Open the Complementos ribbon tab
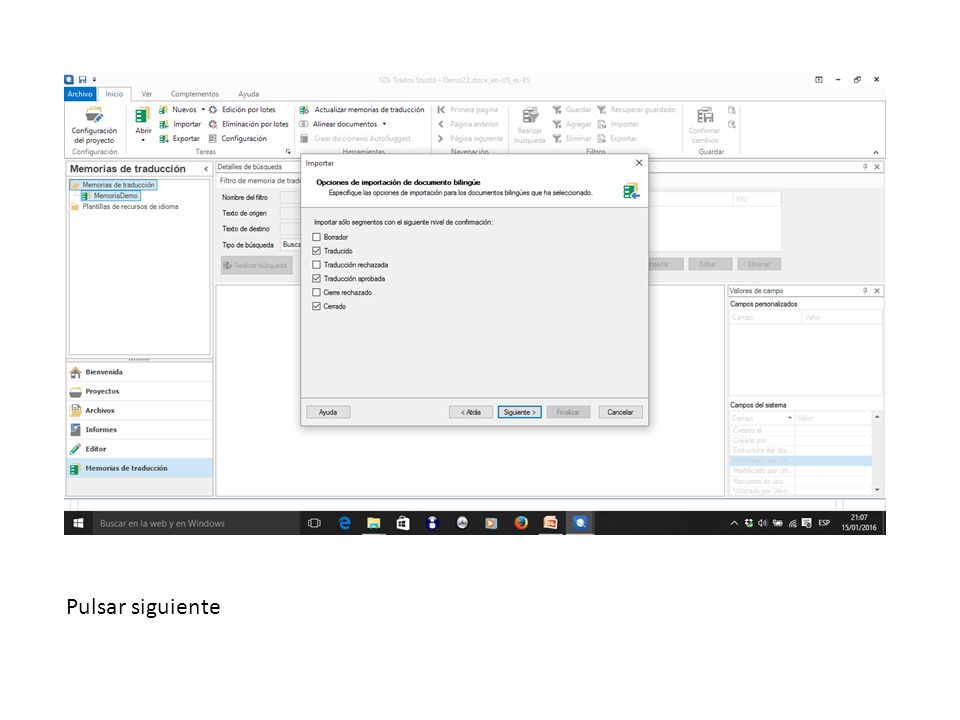The height and width of the screenshot is (720, 960). pos(195,94)
